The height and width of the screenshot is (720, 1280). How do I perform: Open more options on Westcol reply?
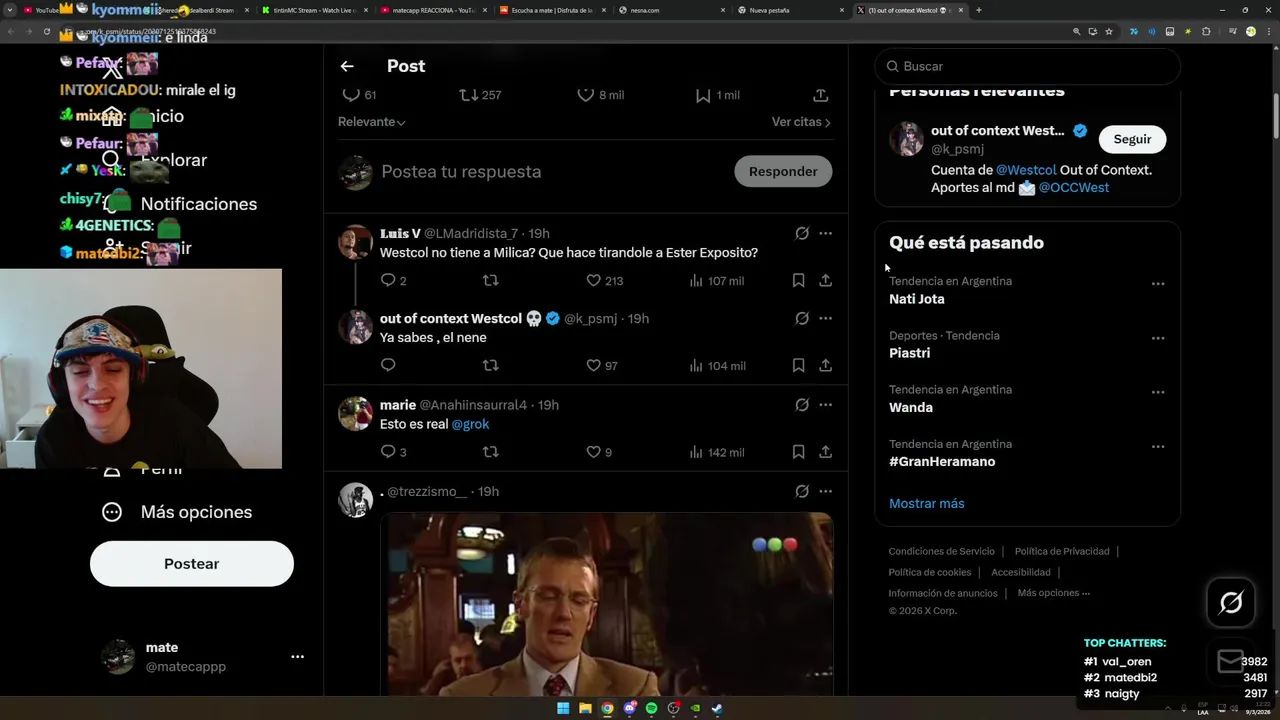pyautogui.click(x=825, y=318)
